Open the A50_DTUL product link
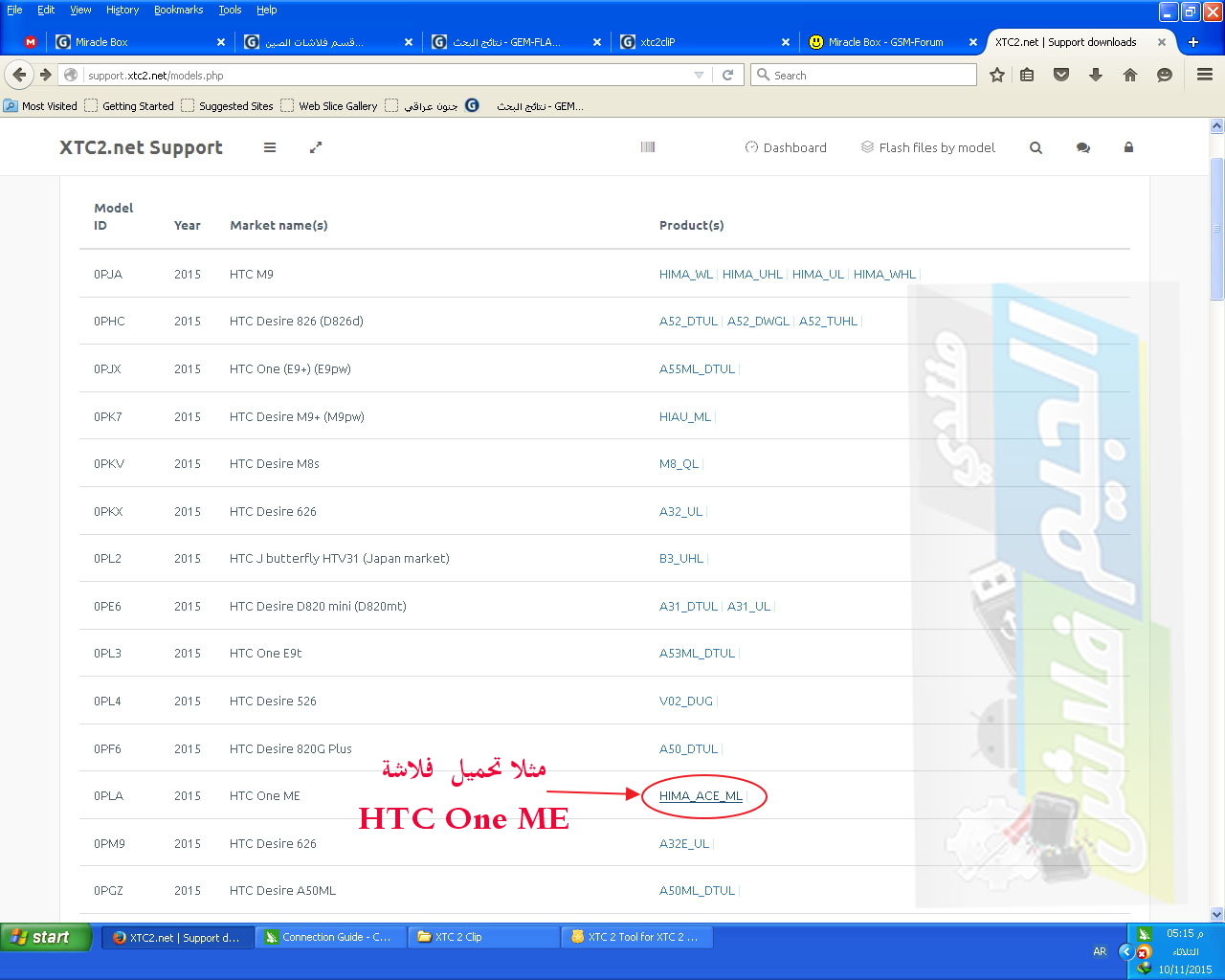 coord(688,749)
